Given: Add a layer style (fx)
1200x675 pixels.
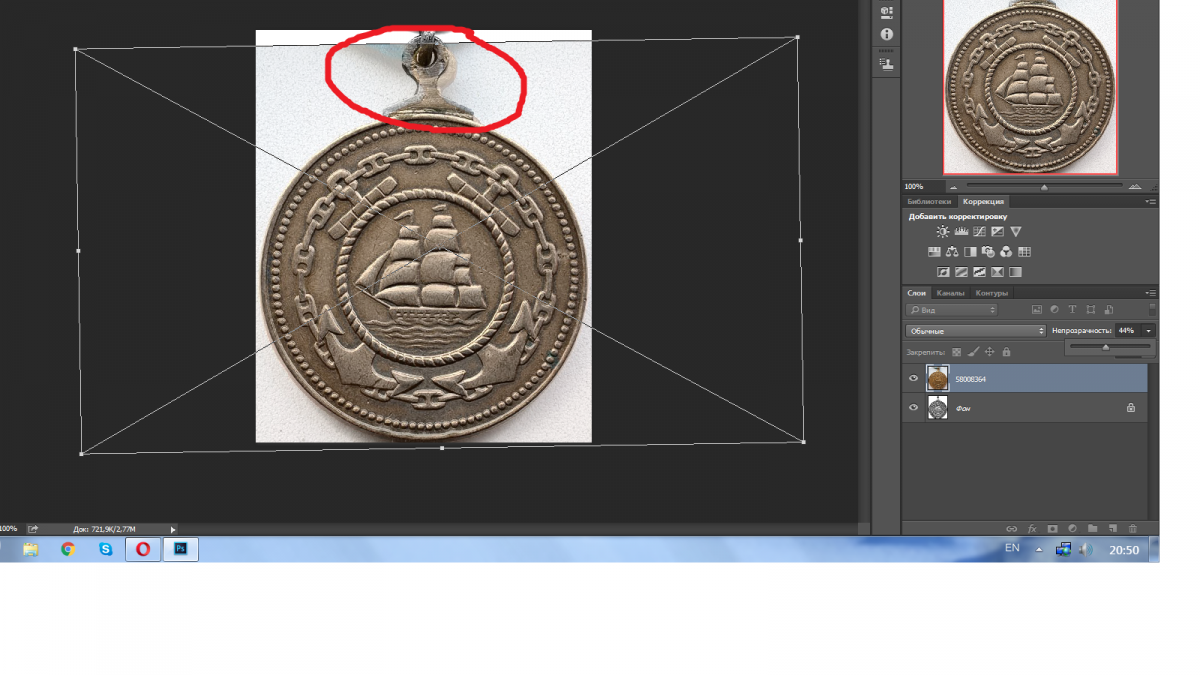Looking at the screenshot, I should tap(1031, 528).
